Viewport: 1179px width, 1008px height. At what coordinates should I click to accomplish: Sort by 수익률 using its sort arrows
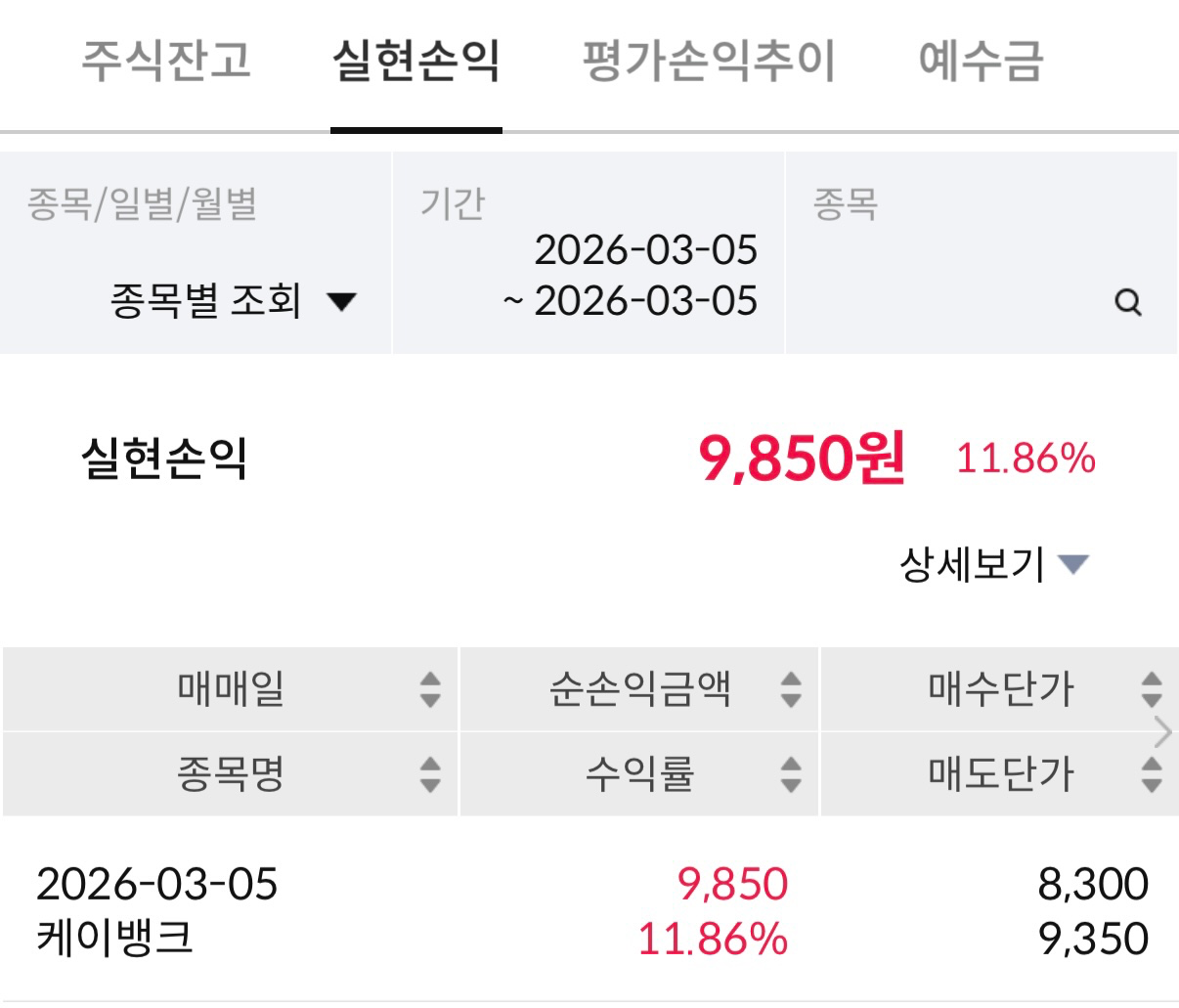click(x=791, y=774)
